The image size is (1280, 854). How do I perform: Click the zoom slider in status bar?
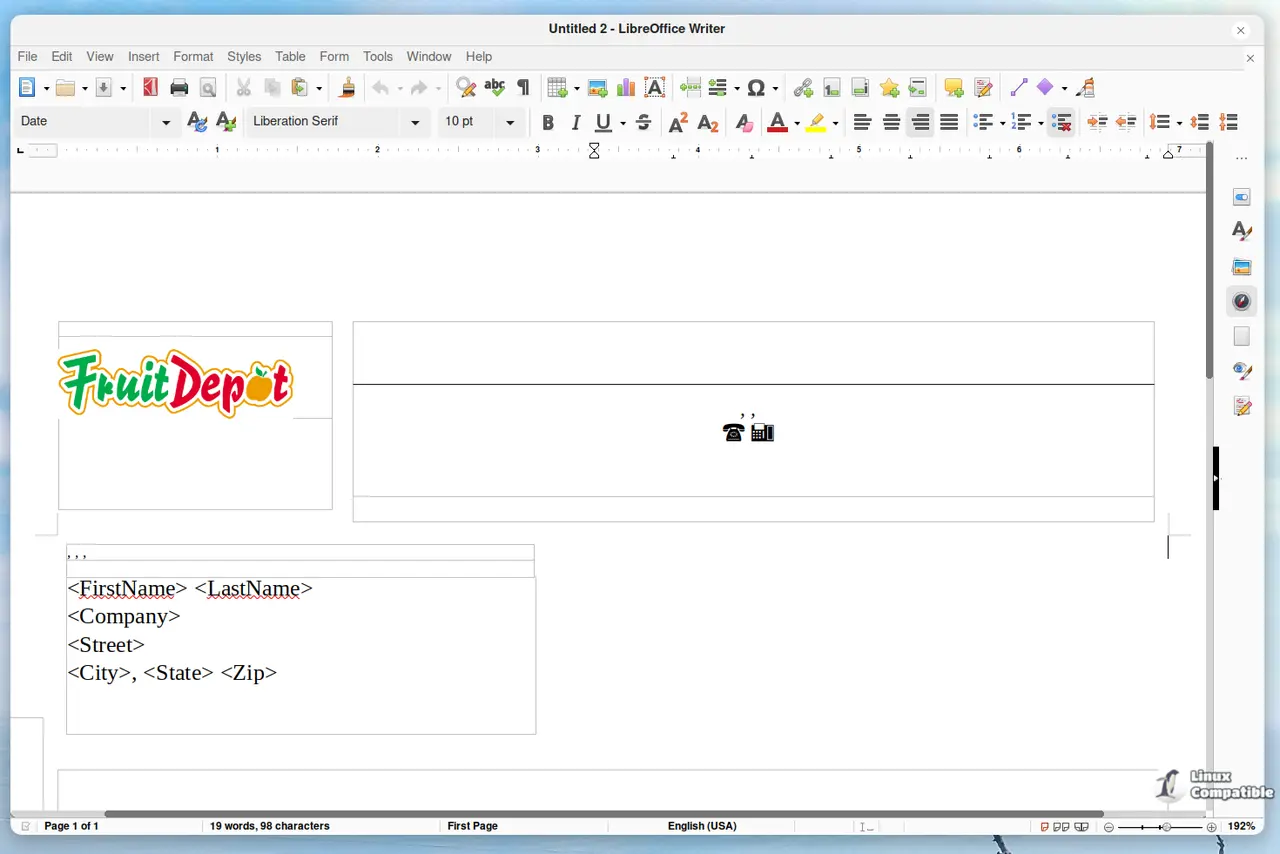[1160, 827]
